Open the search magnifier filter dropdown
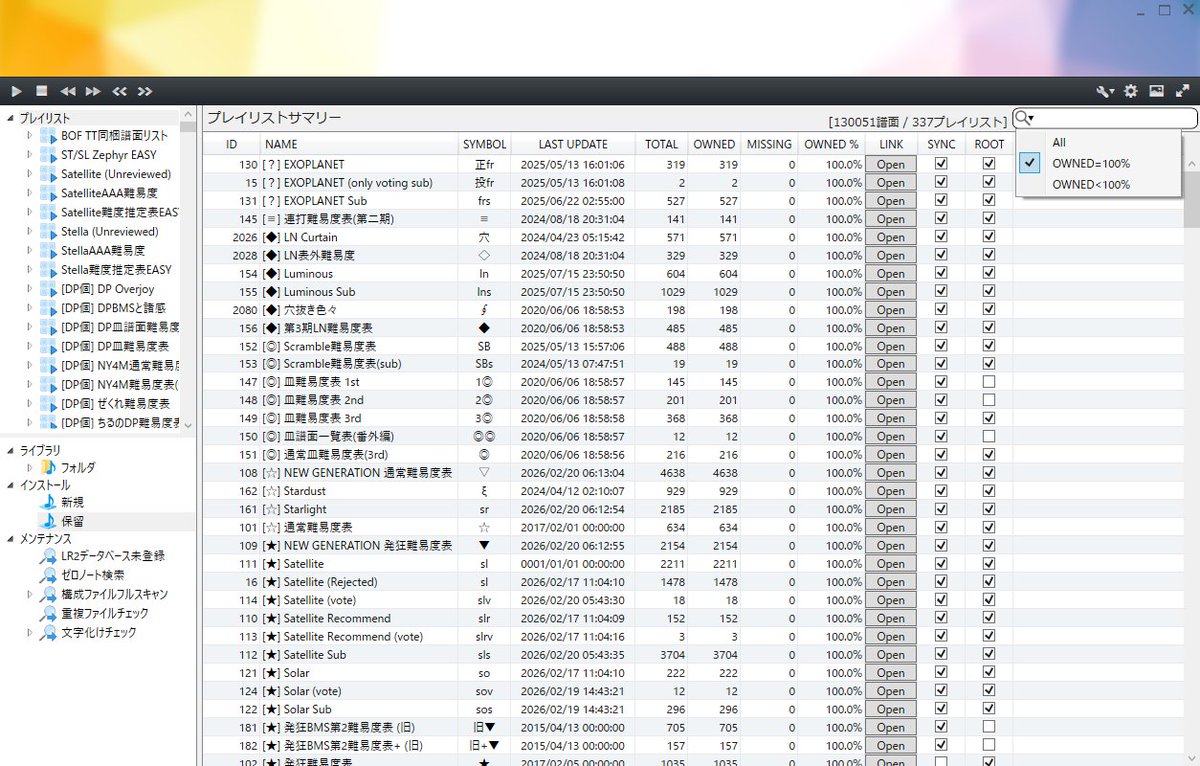1200x766 pixels. [1024, 118]
